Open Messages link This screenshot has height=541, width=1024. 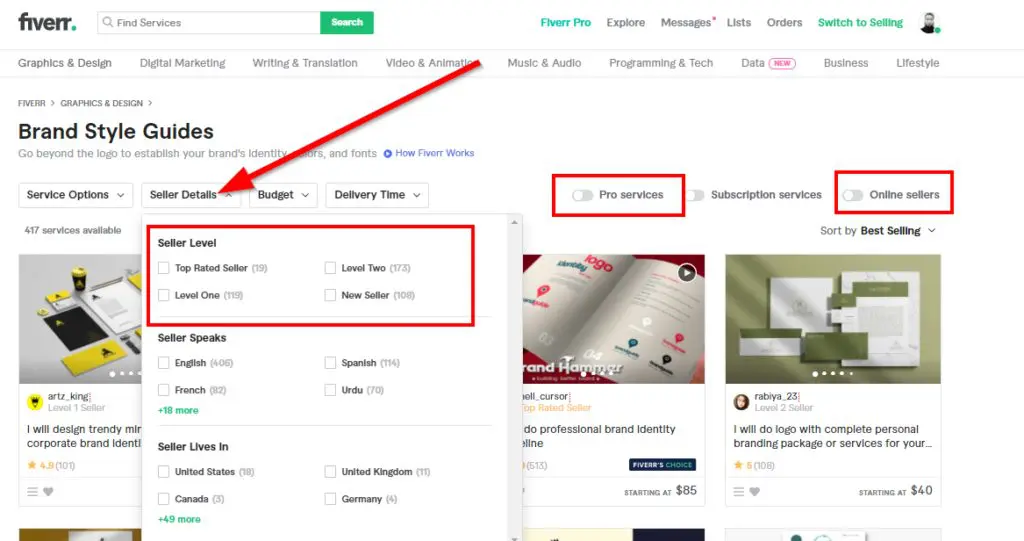[x=686, y=22]
